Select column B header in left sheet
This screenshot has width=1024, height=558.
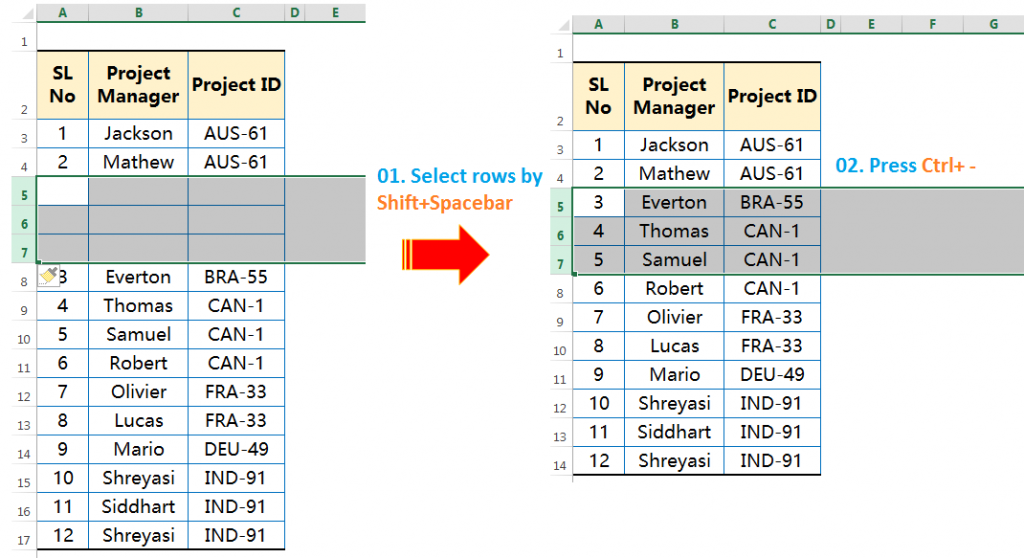[138, 12]
